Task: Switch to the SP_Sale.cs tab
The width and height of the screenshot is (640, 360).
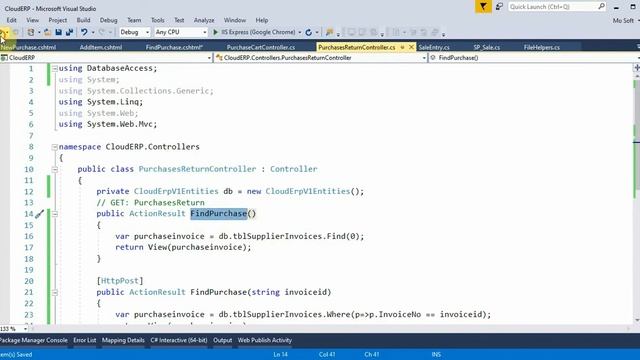Action: tap(487, 47)
